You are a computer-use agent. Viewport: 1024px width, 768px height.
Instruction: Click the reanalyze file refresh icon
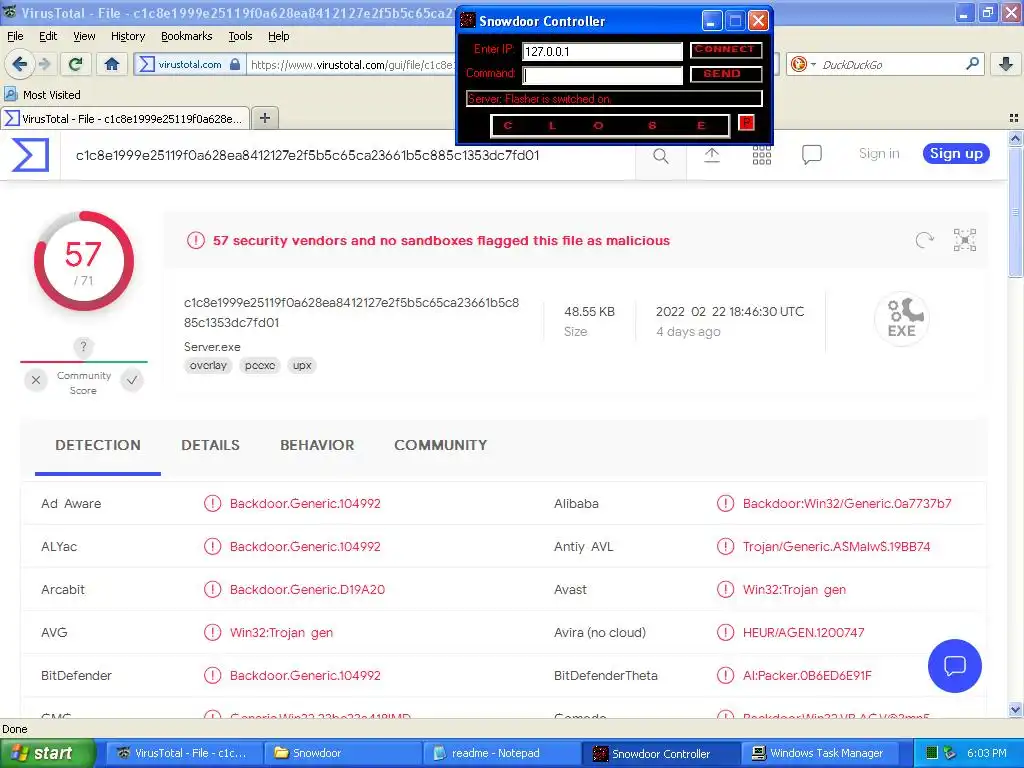point(925,240)
